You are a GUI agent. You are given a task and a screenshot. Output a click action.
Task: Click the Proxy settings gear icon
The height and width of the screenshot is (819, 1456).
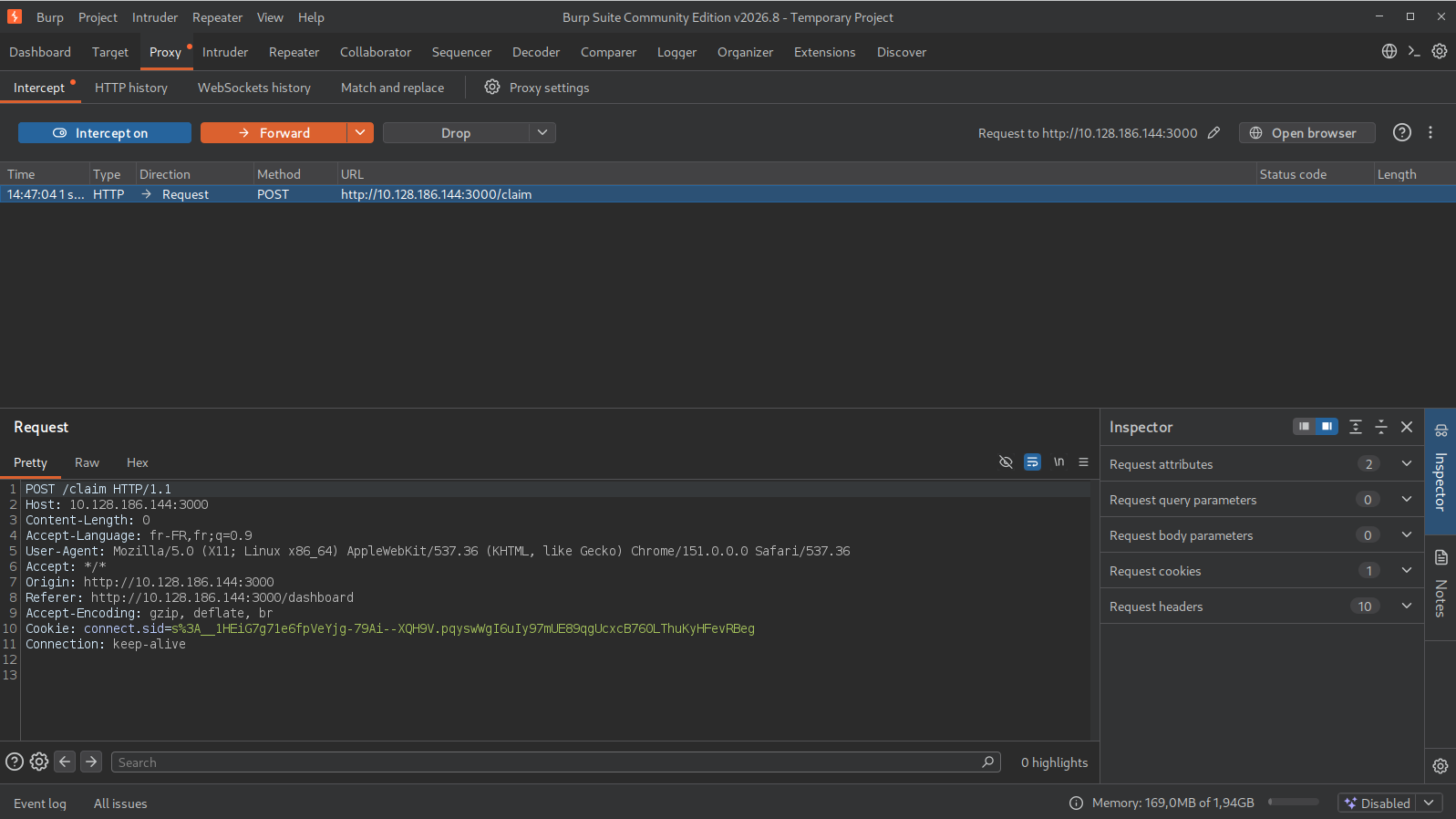tap(492, 87)
